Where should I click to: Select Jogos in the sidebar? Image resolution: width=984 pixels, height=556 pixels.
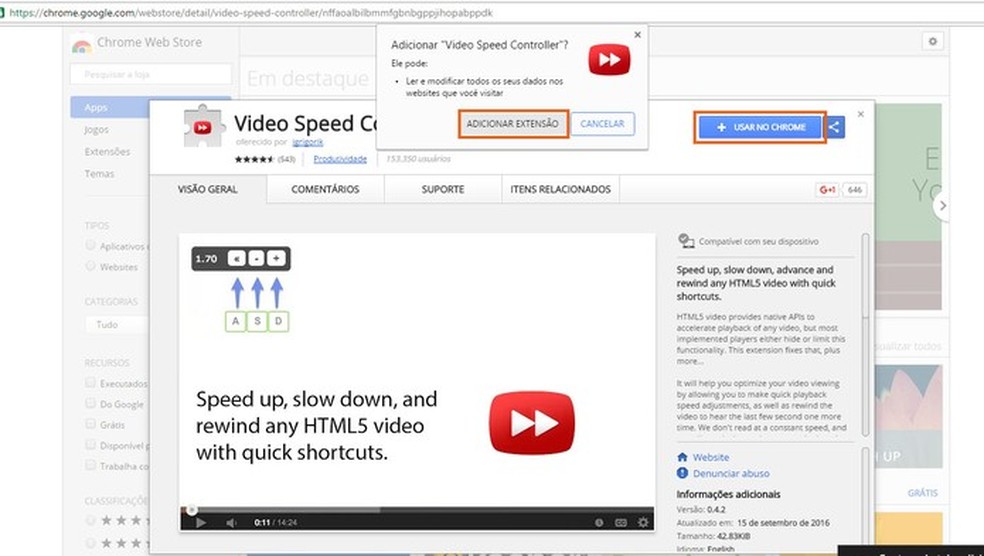[97, 130]
